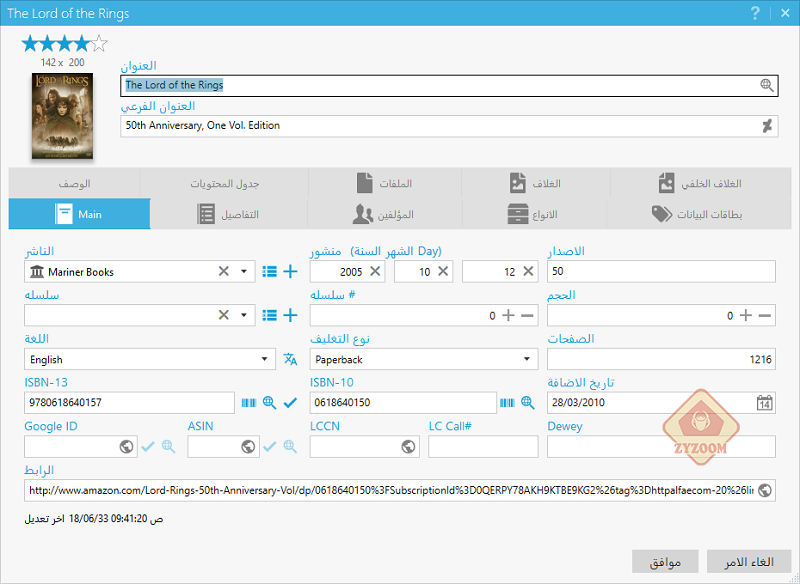Search by ASIN magnifier
This screenshot has height=584, width=800.
point(290,447)
